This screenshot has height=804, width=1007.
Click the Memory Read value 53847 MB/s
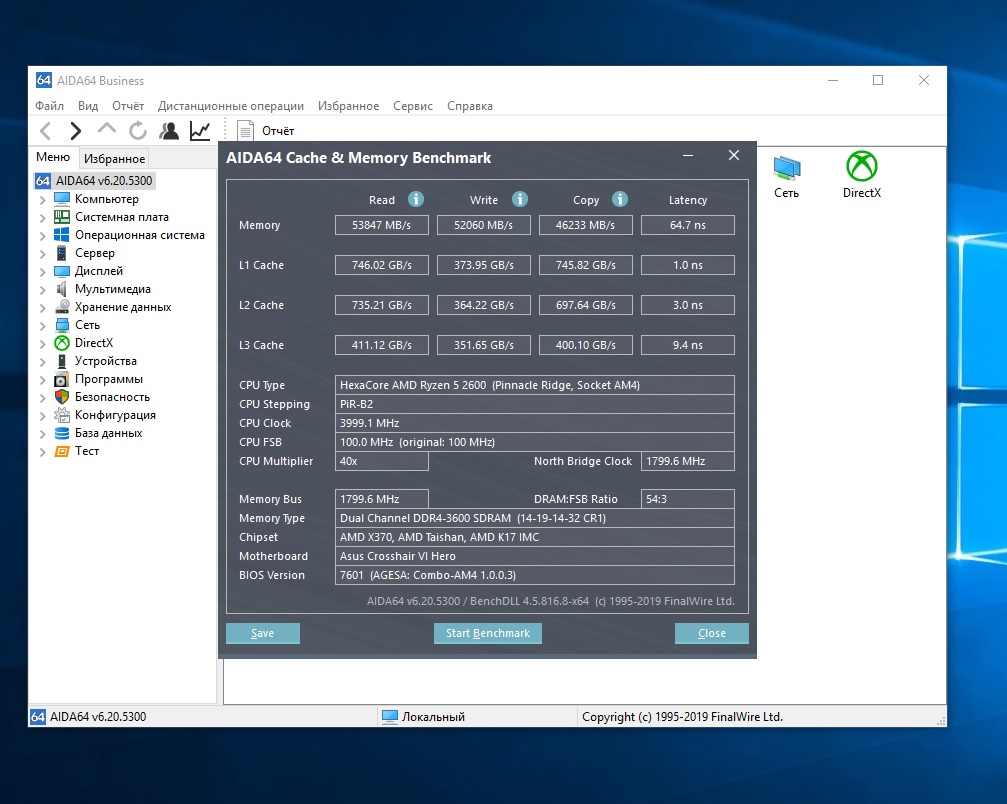[381, 225]
